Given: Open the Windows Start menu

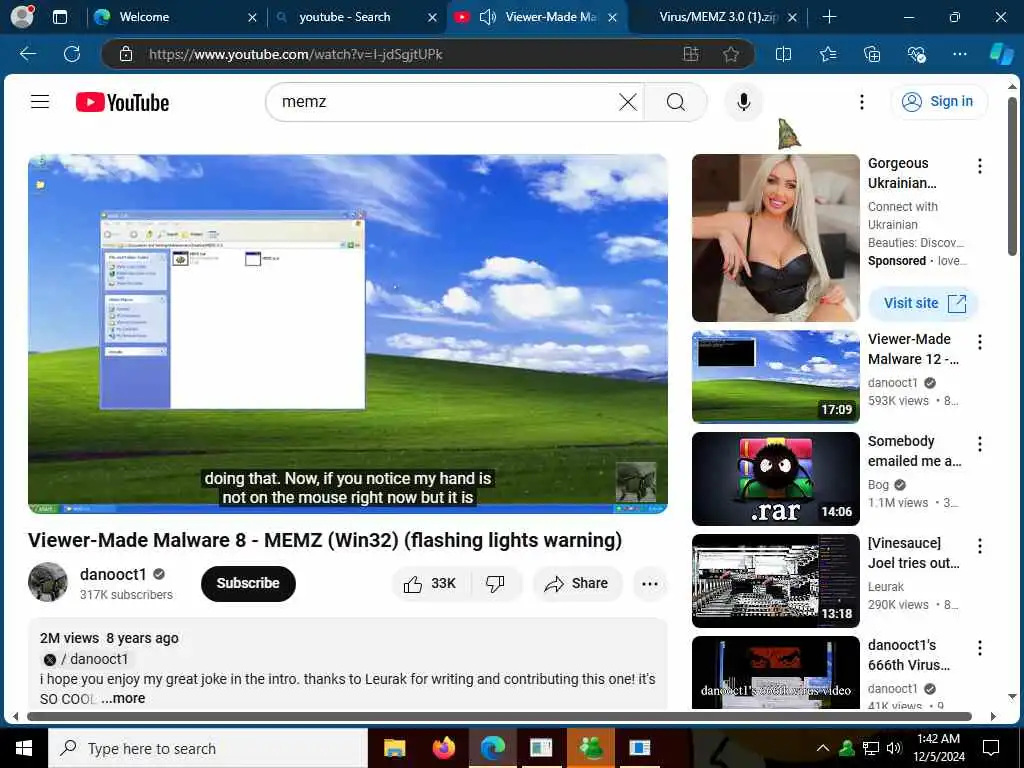Looking at the screenshot, I should click(x=24, y=748).
